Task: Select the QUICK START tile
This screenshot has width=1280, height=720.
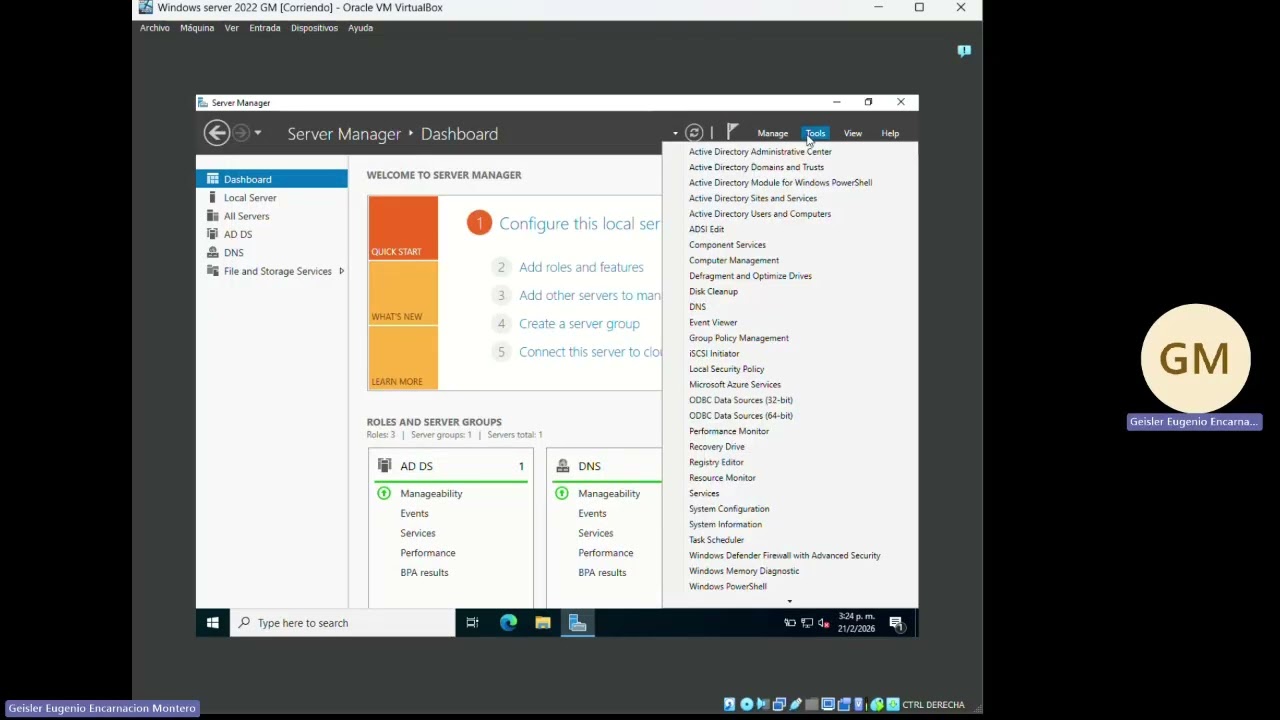Action: tap(403, 228)
